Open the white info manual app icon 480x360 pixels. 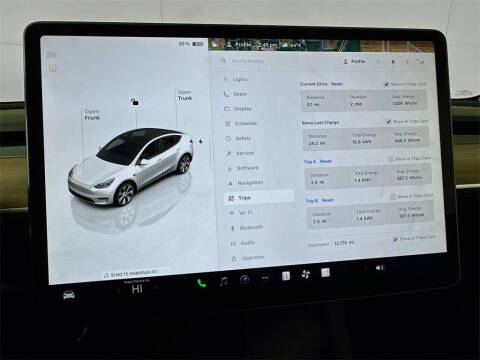tap(286, 276)
